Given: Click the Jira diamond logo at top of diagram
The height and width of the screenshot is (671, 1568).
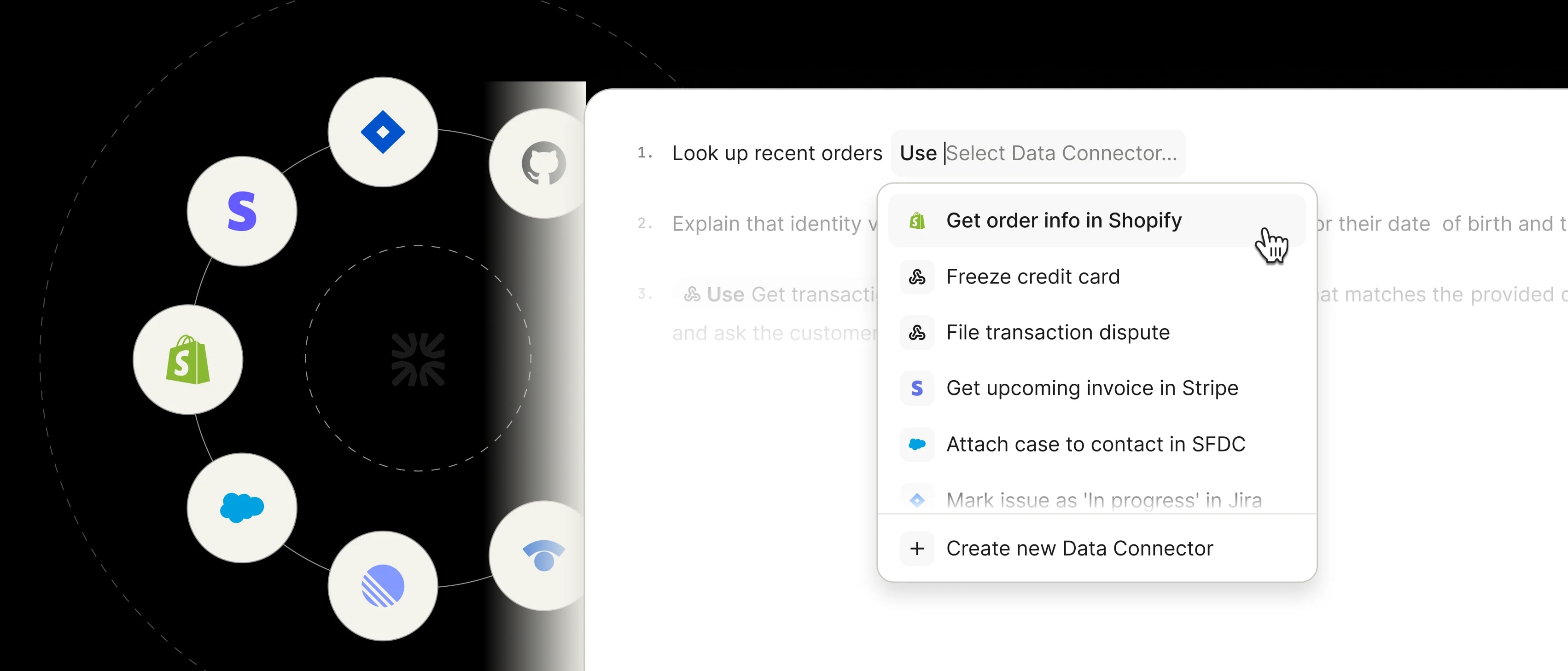Looking at the screenshot, I should click(x=382, y=132).
